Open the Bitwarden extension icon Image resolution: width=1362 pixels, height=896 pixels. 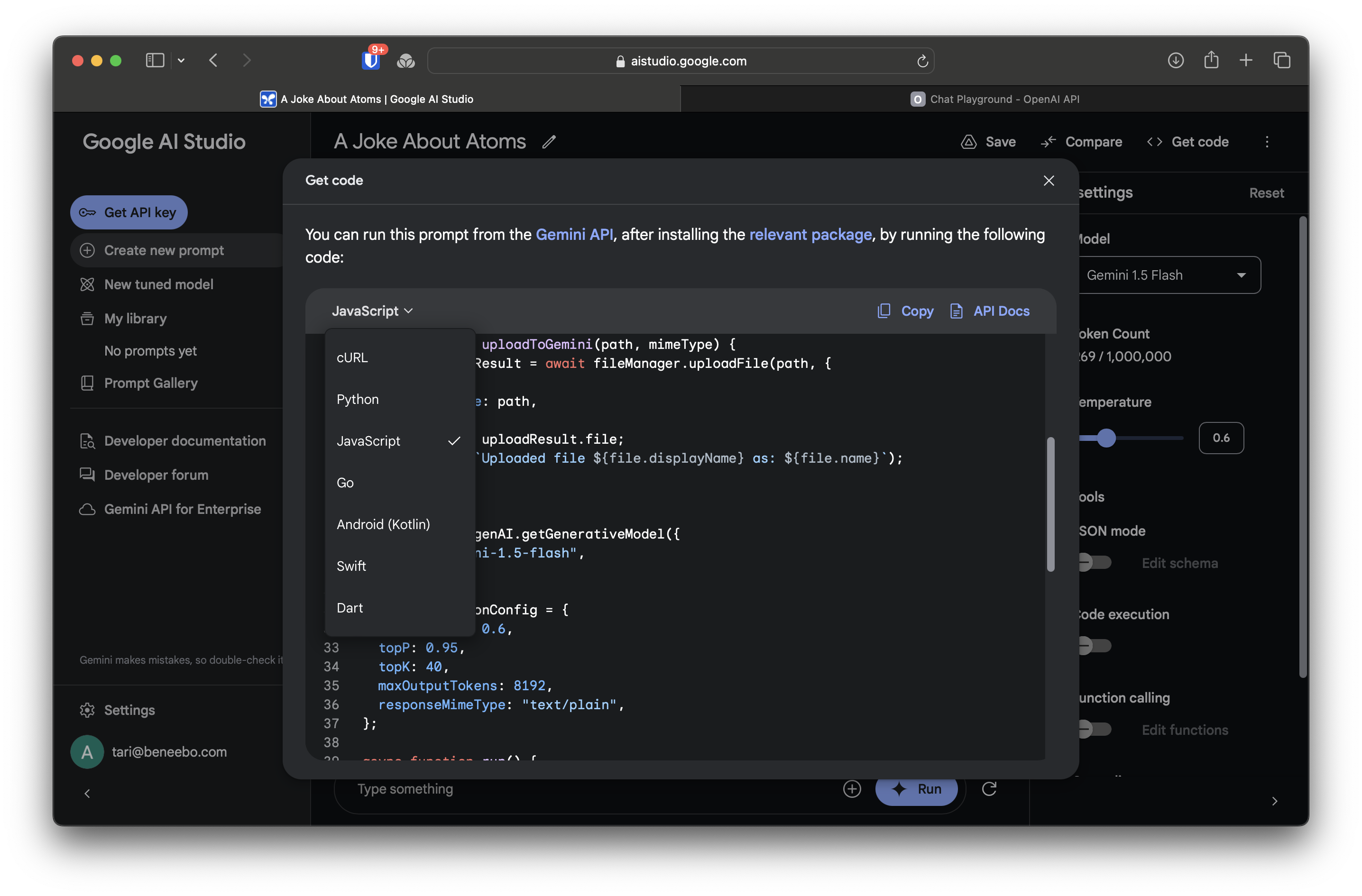point(371,60)
